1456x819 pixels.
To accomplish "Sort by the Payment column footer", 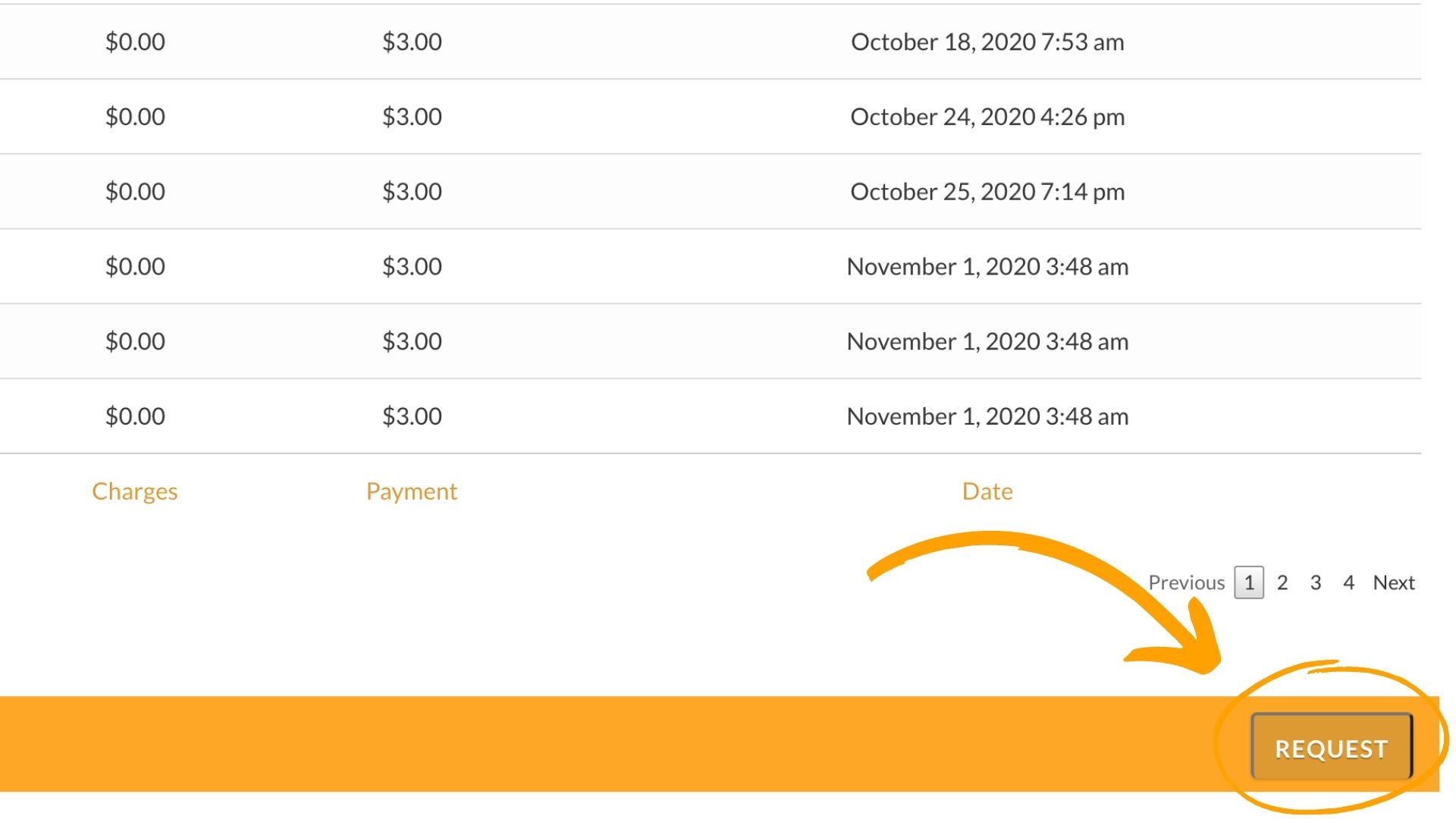I will point(412,491).
